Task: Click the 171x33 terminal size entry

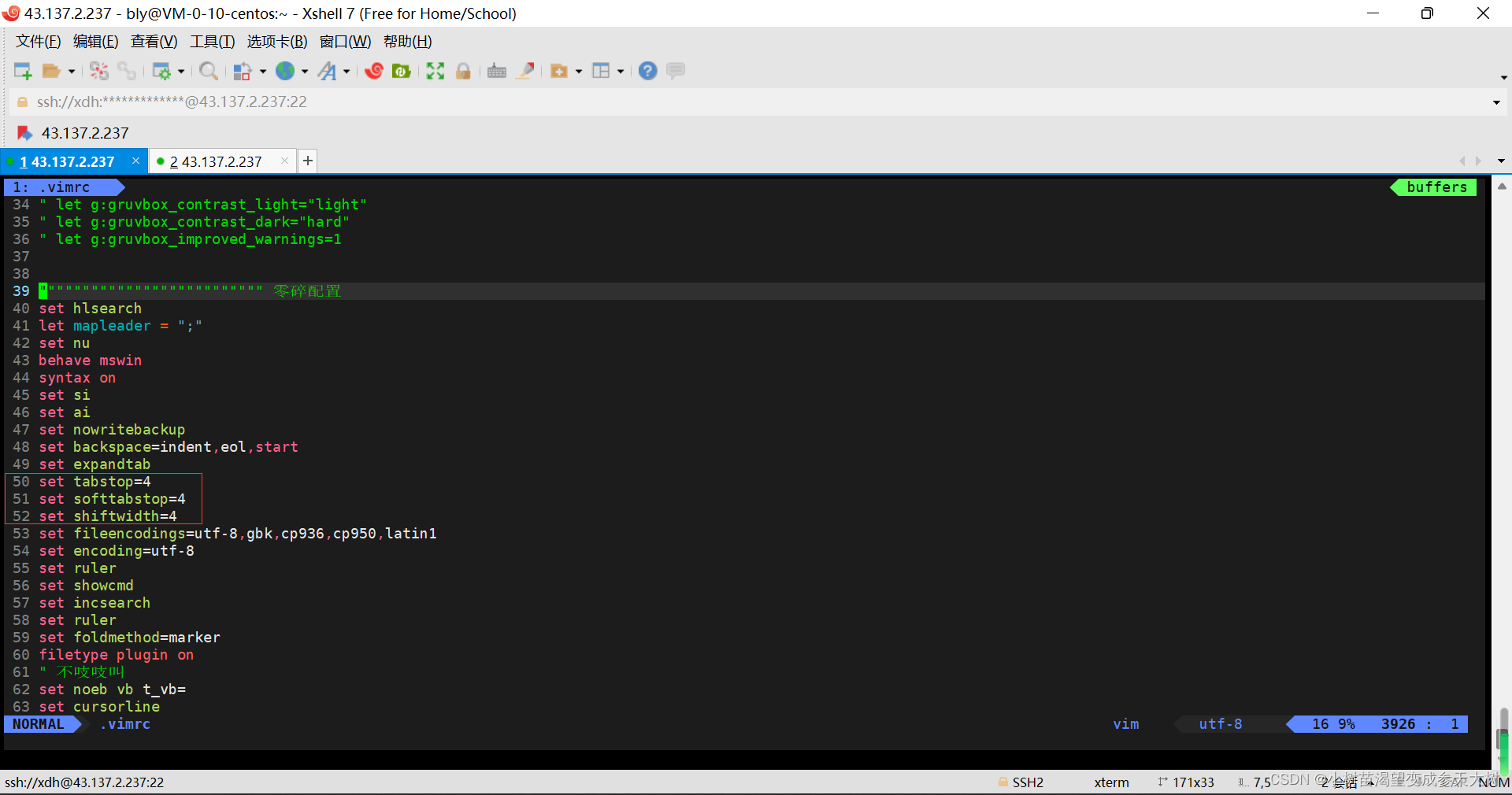Action: coord(1192,782)
